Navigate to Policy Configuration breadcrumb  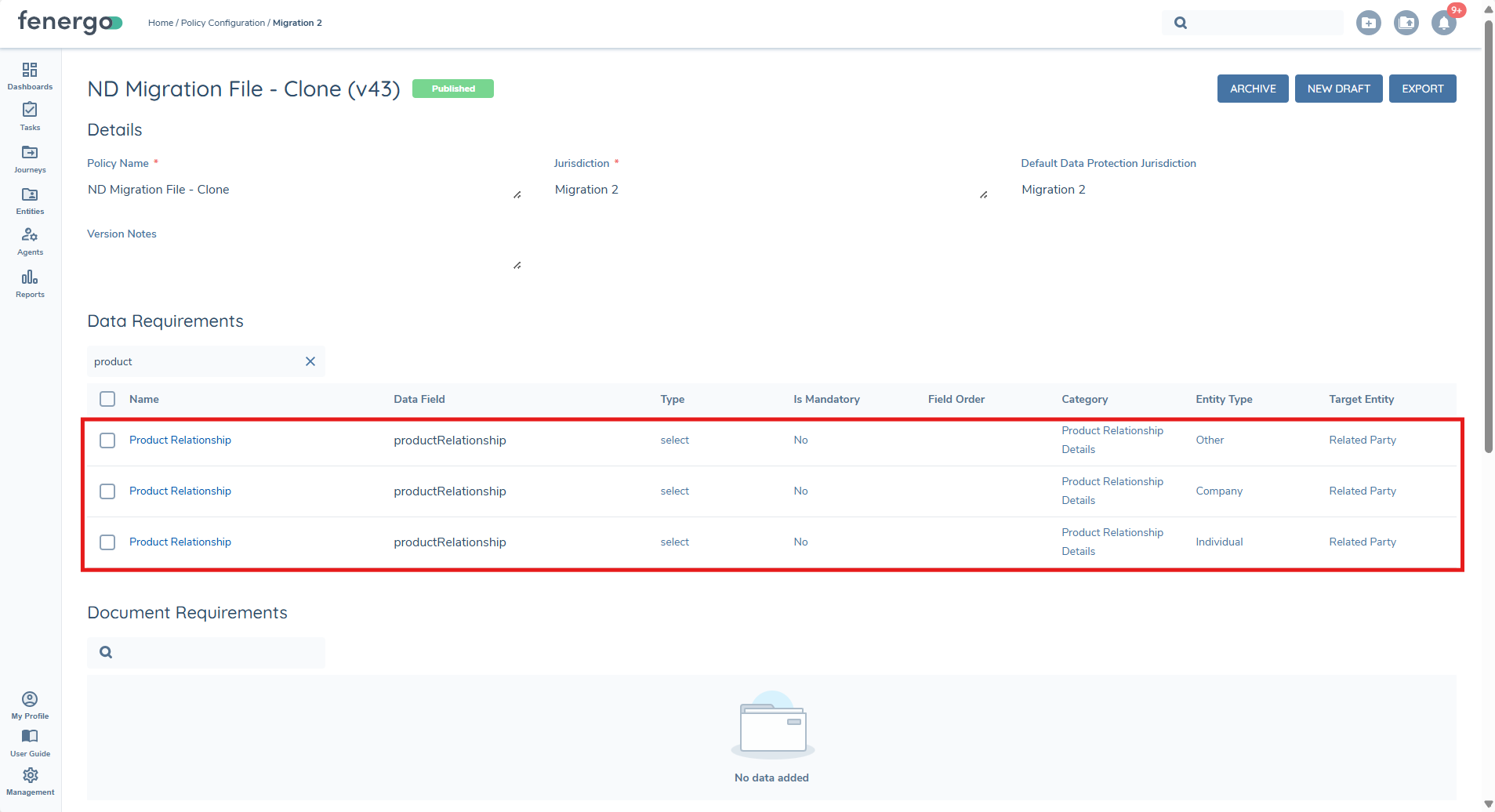[x=222, y=22]
